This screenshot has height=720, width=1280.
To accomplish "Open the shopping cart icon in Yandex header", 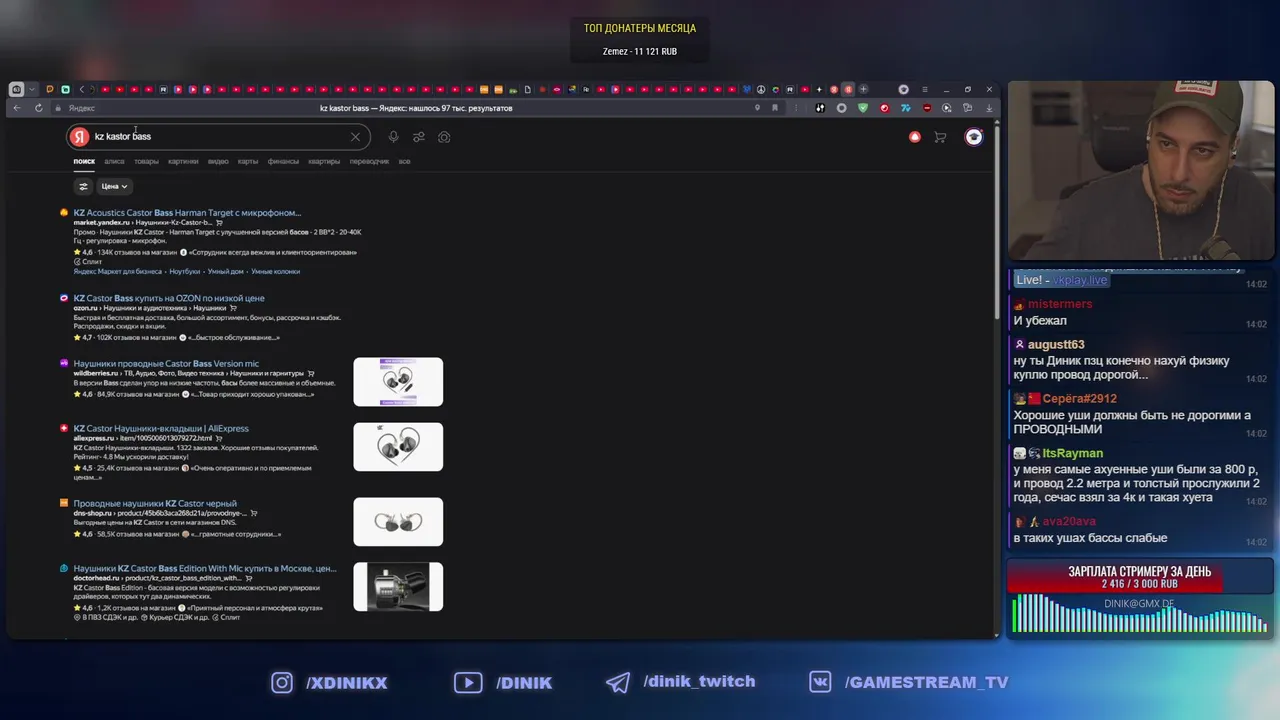I will tap(940, 137).
